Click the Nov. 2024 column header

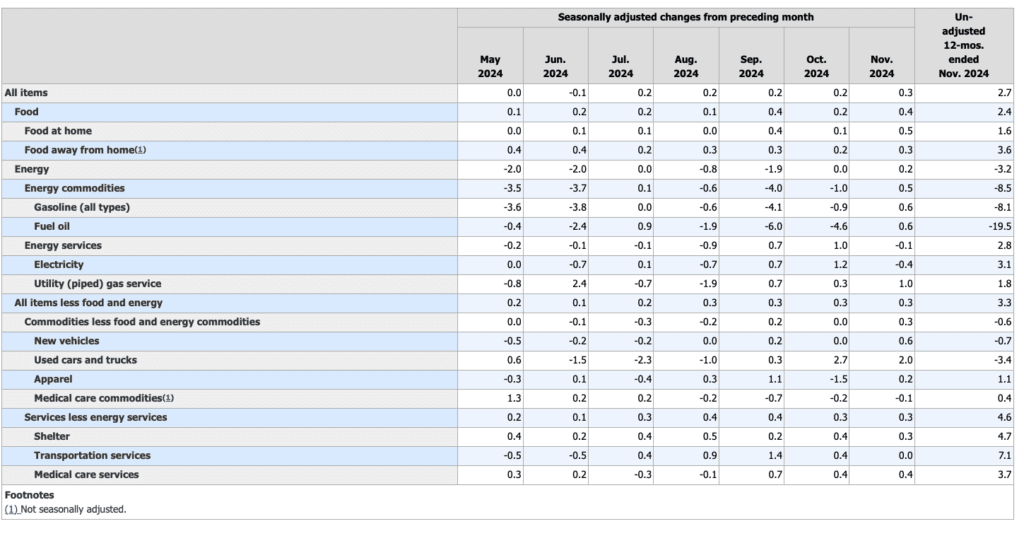coord(881,66)
